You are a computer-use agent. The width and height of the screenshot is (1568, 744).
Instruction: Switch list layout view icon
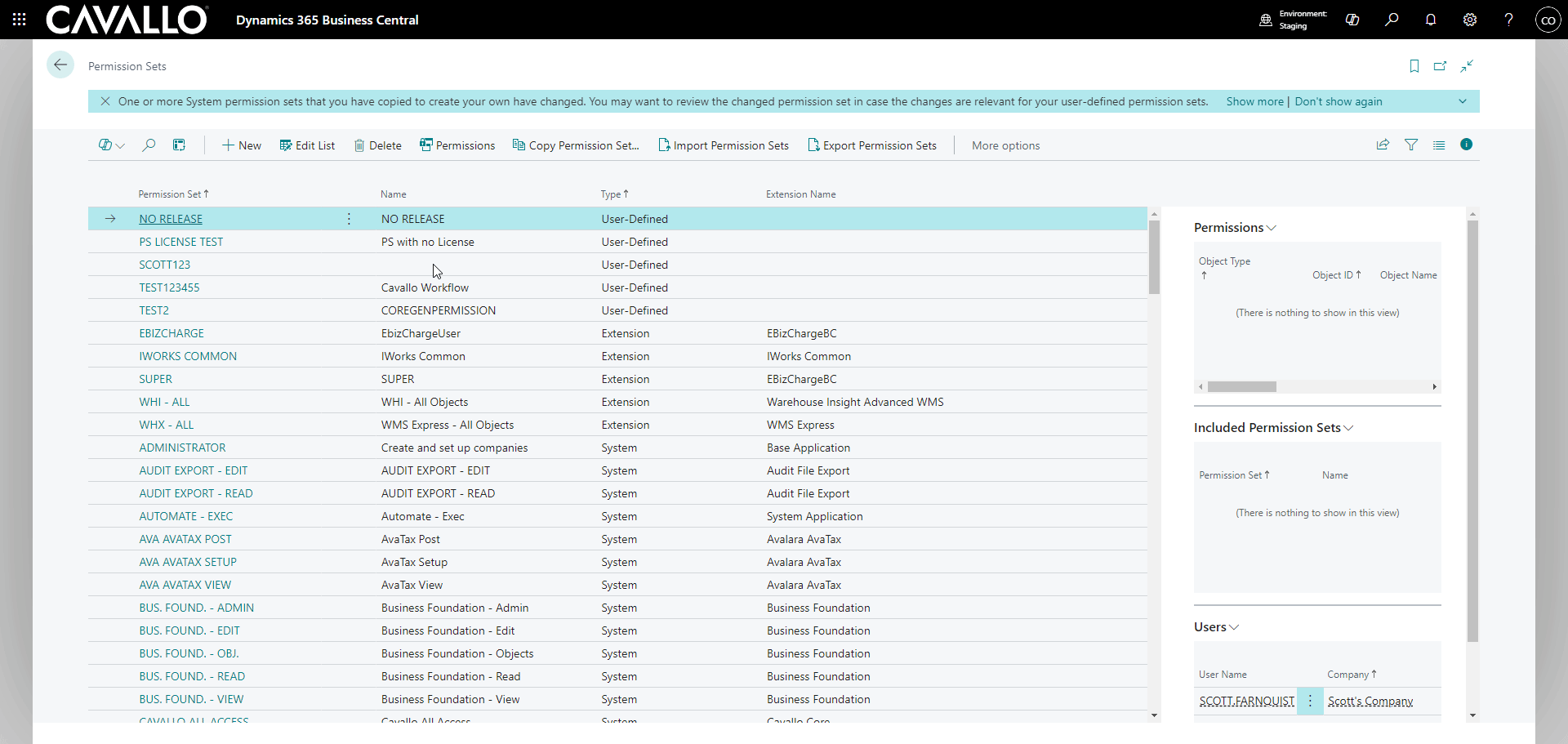point(1438,145)
